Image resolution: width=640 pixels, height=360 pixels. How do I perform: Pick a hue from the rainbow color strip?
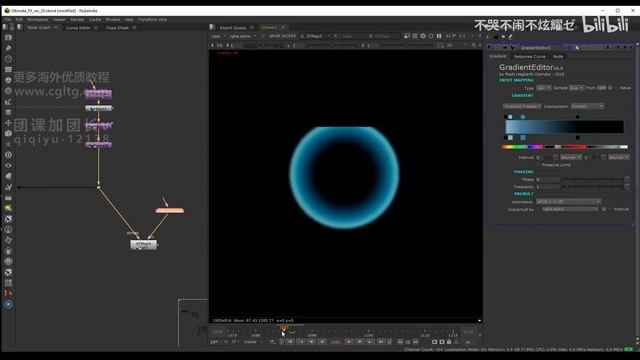pos(522,147)
